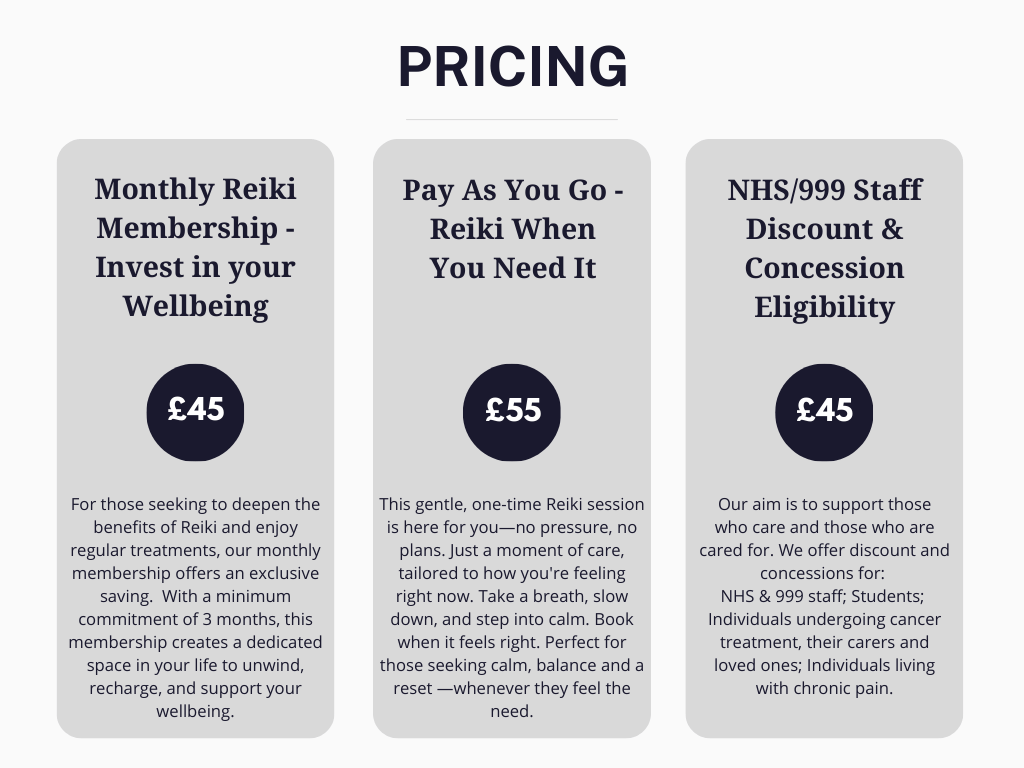Select the Monthly Reiki Membership heading
This screenshot has height=768, width=1024.
[x=195, y=247]
